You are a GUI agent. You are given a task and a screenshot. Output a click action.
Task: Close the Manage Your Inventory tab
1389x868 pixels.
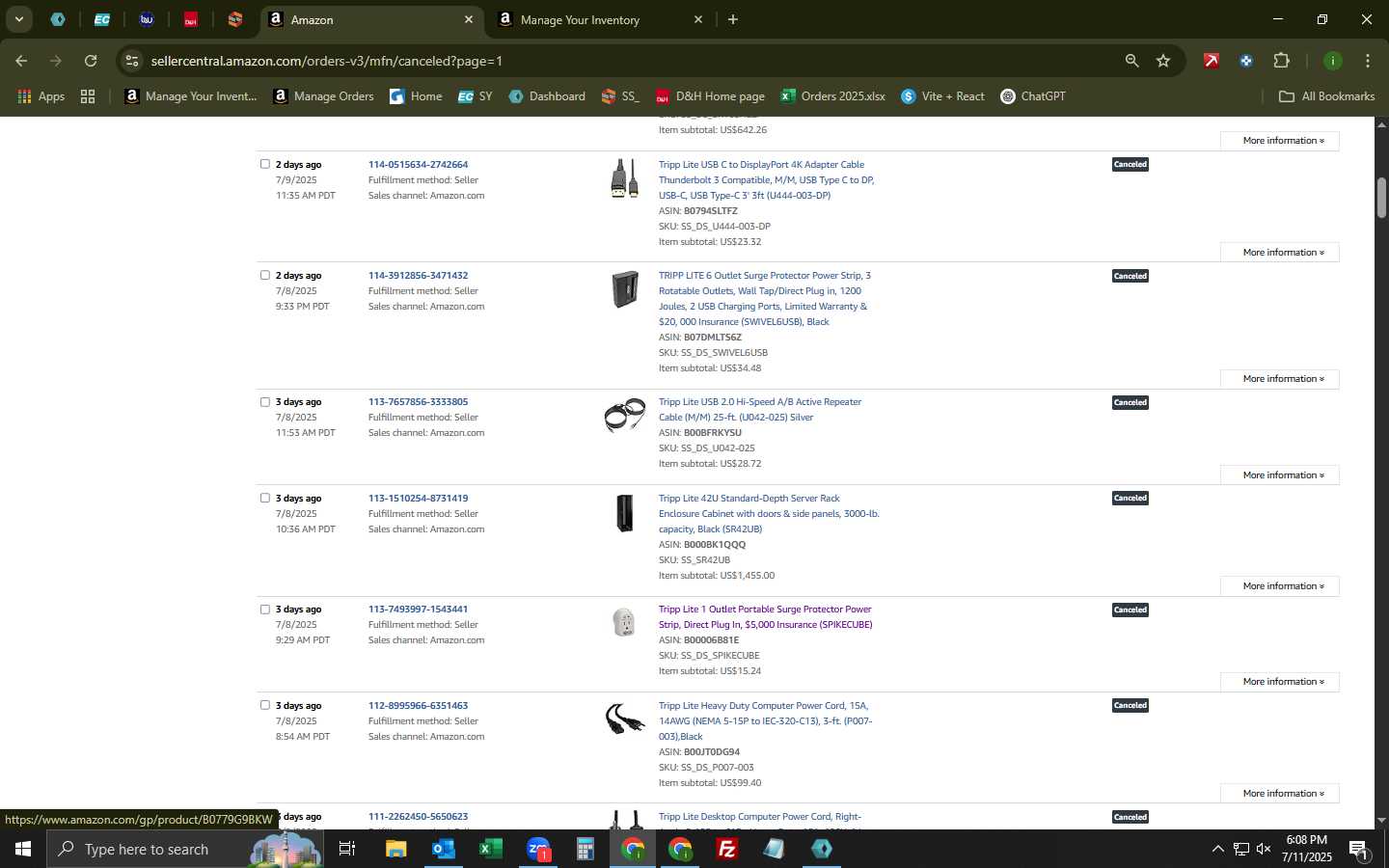(x=698, y=19)
